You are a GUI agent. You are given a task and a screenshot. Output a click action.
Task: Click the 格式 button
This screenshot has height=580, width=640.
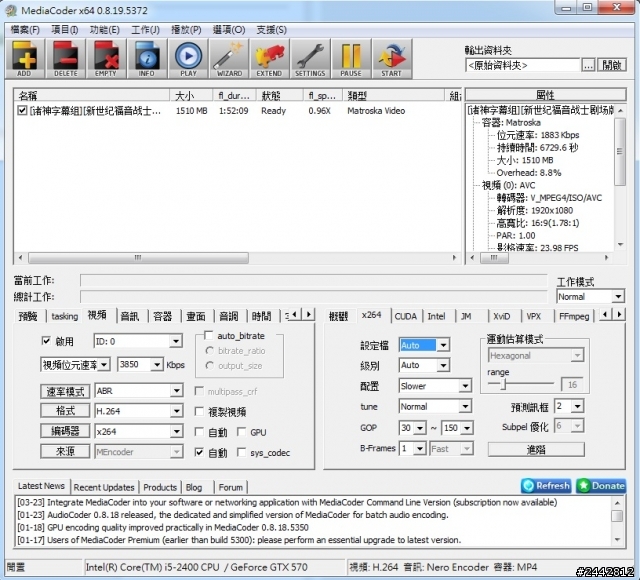coord(65,411)
